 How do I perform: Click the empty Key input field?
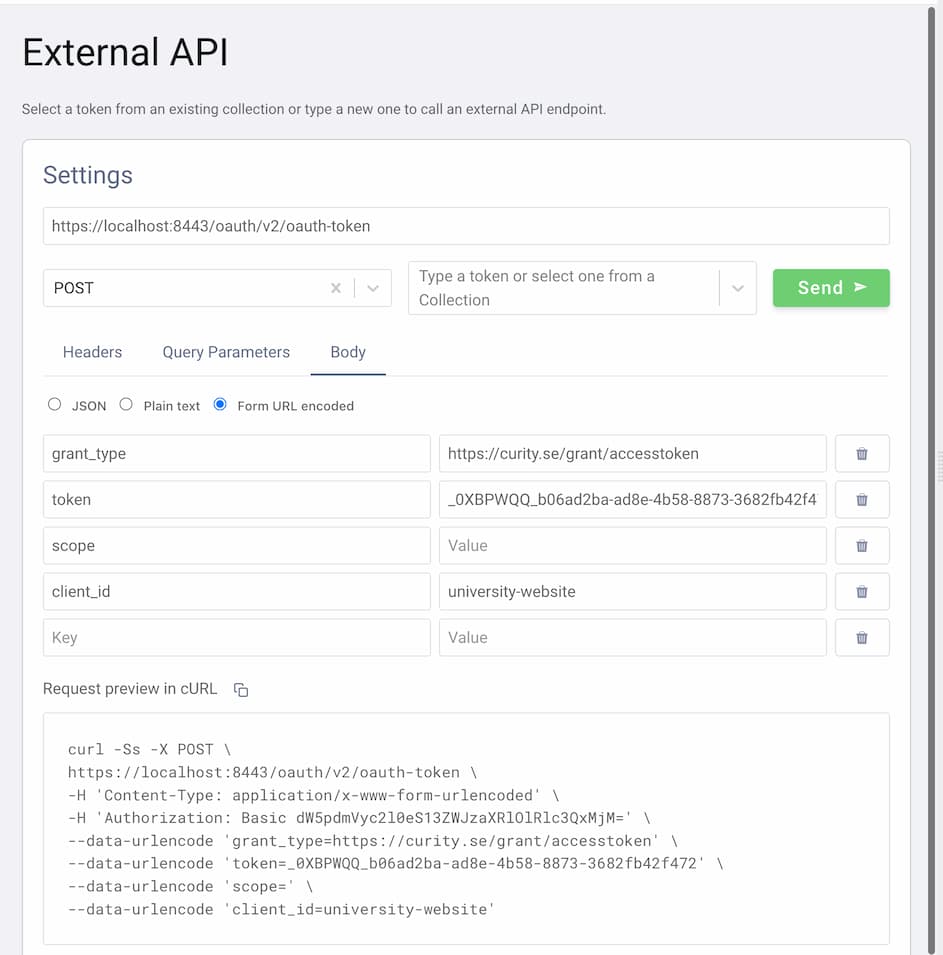click(236, 637)
